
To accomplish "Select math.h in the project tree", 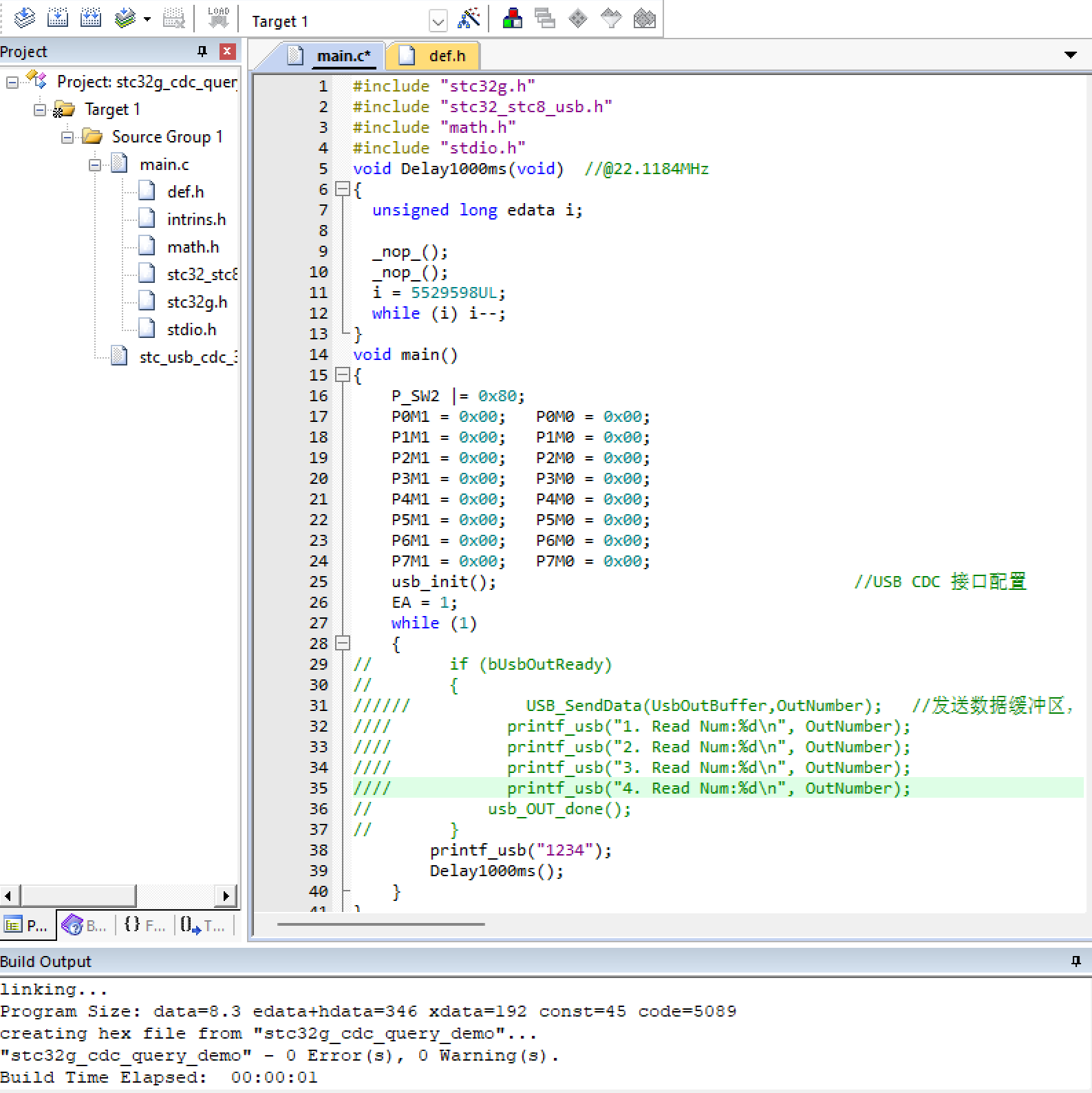I will click(x=193, y=247).
